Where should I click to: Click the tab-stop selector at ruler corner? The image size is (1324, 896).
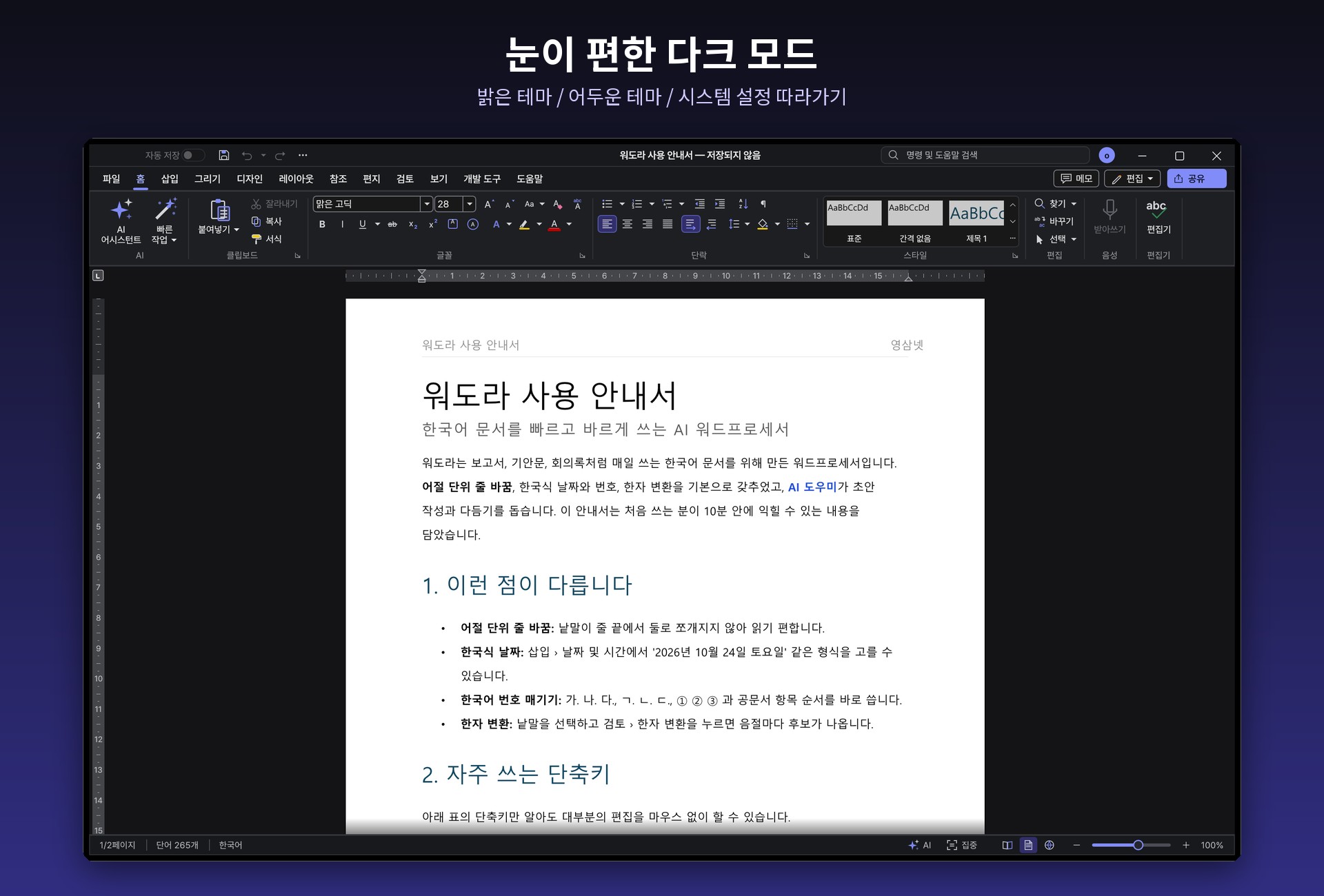(x=98, y=276)
